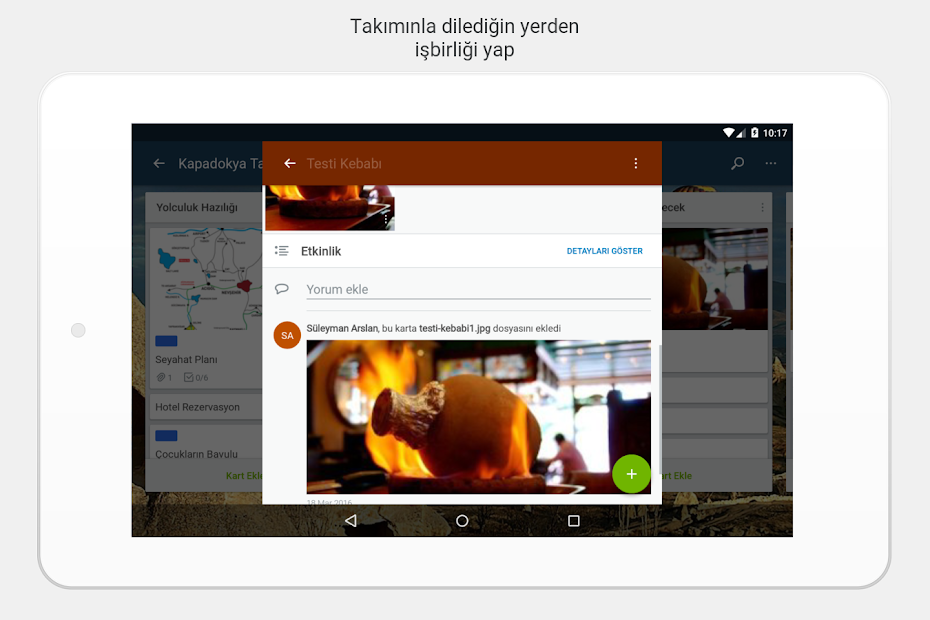Open Testi Kebabı card overflow menu
930x620 pixels.
[636, 163]
